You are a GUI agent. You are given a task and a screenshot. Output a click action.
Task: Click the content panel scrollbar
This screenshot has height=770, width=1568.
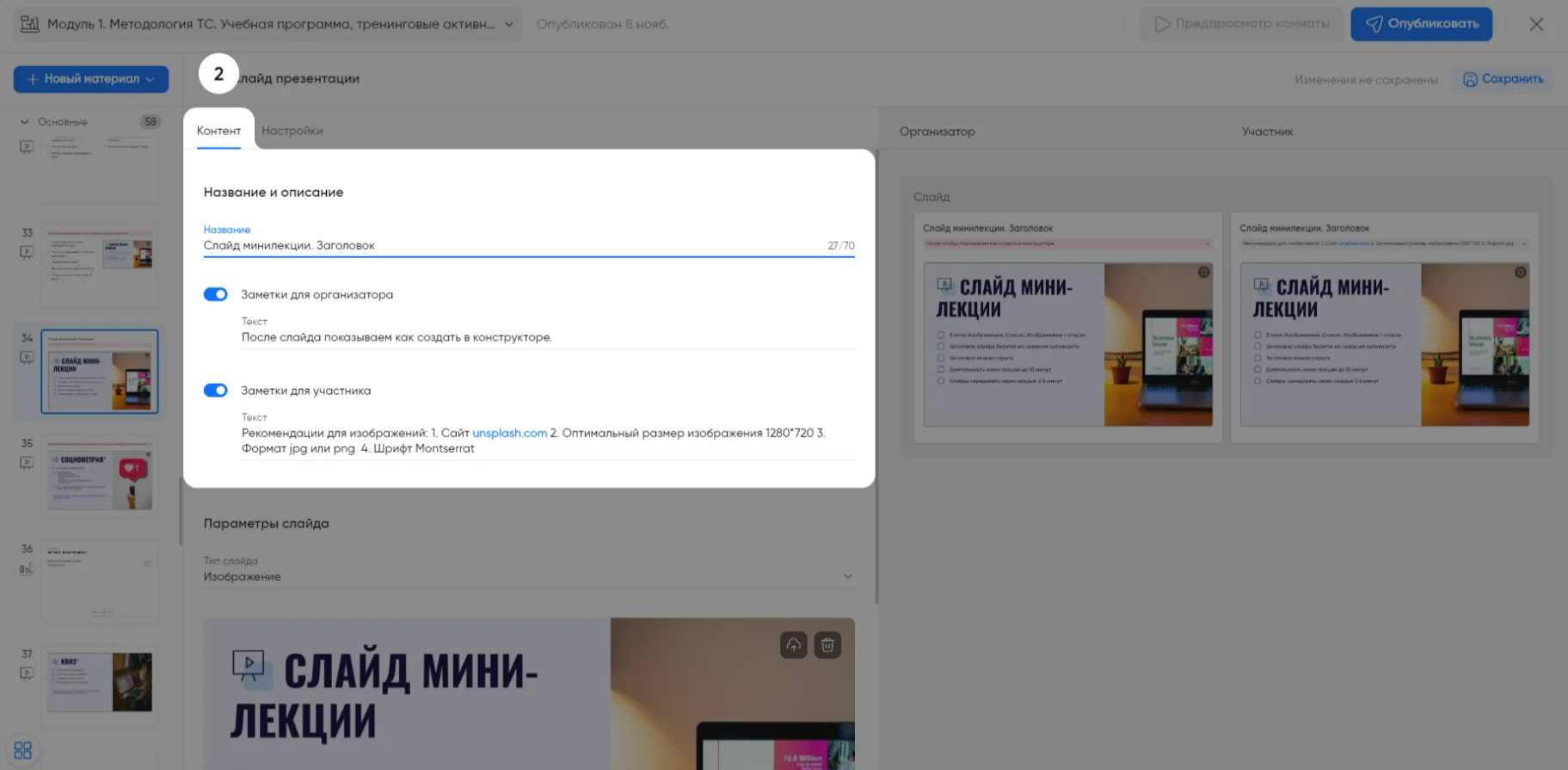(876, 379)
